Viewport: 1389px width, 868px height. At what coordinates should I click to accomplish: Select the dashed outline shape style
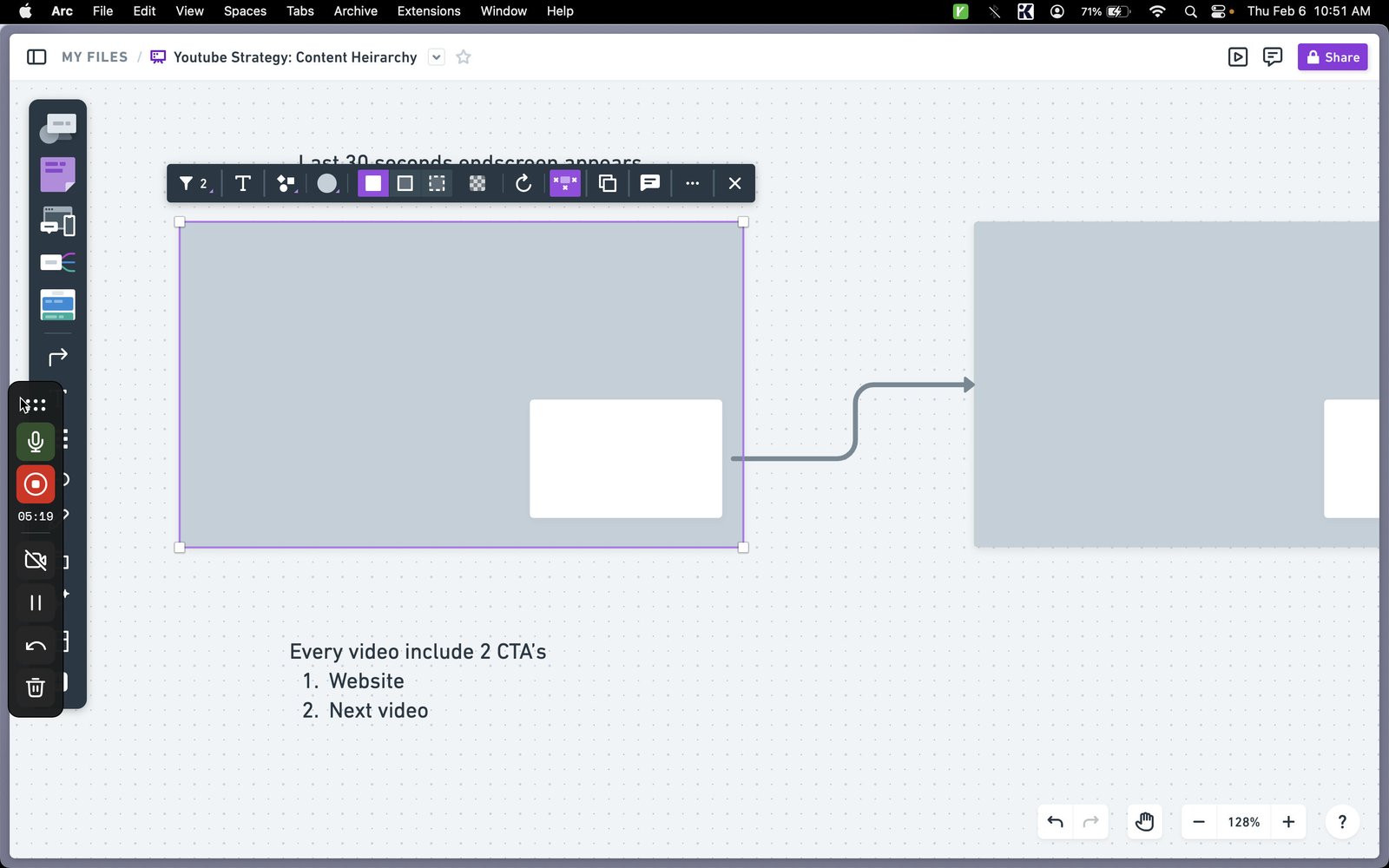pyautogui.click(x=437, y=183)
